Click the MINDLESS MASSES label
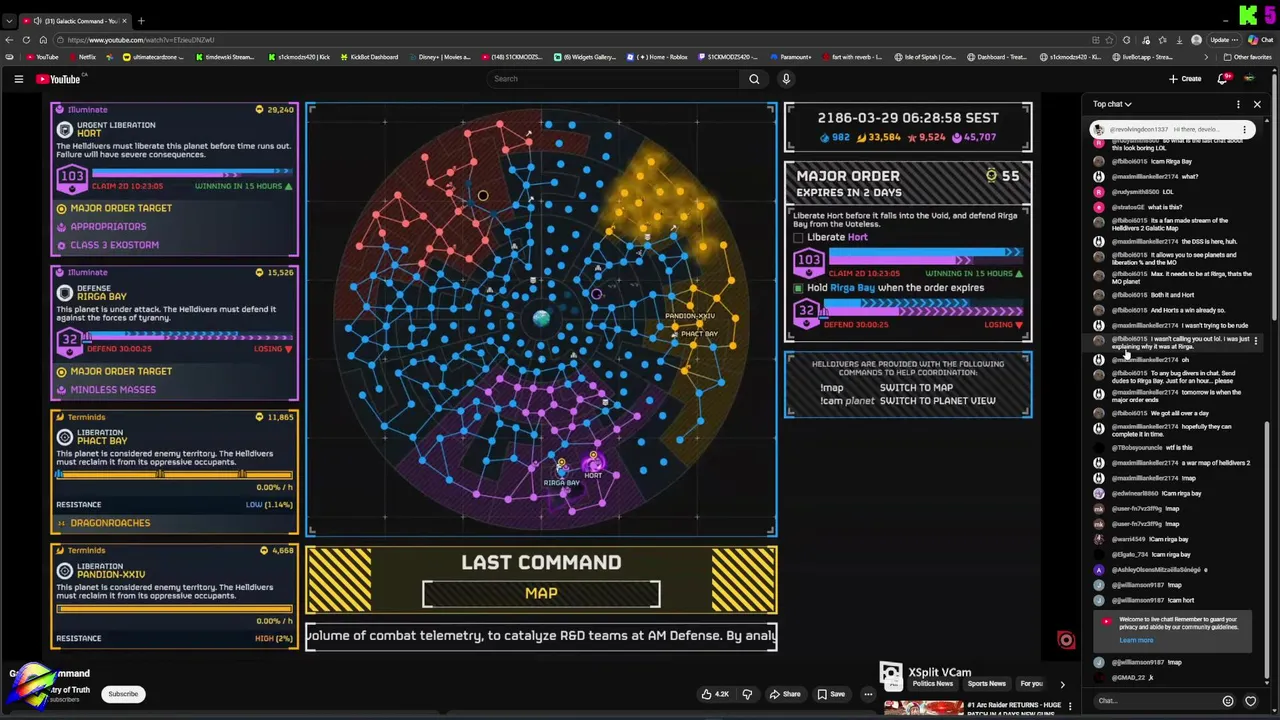 [113, 390]
